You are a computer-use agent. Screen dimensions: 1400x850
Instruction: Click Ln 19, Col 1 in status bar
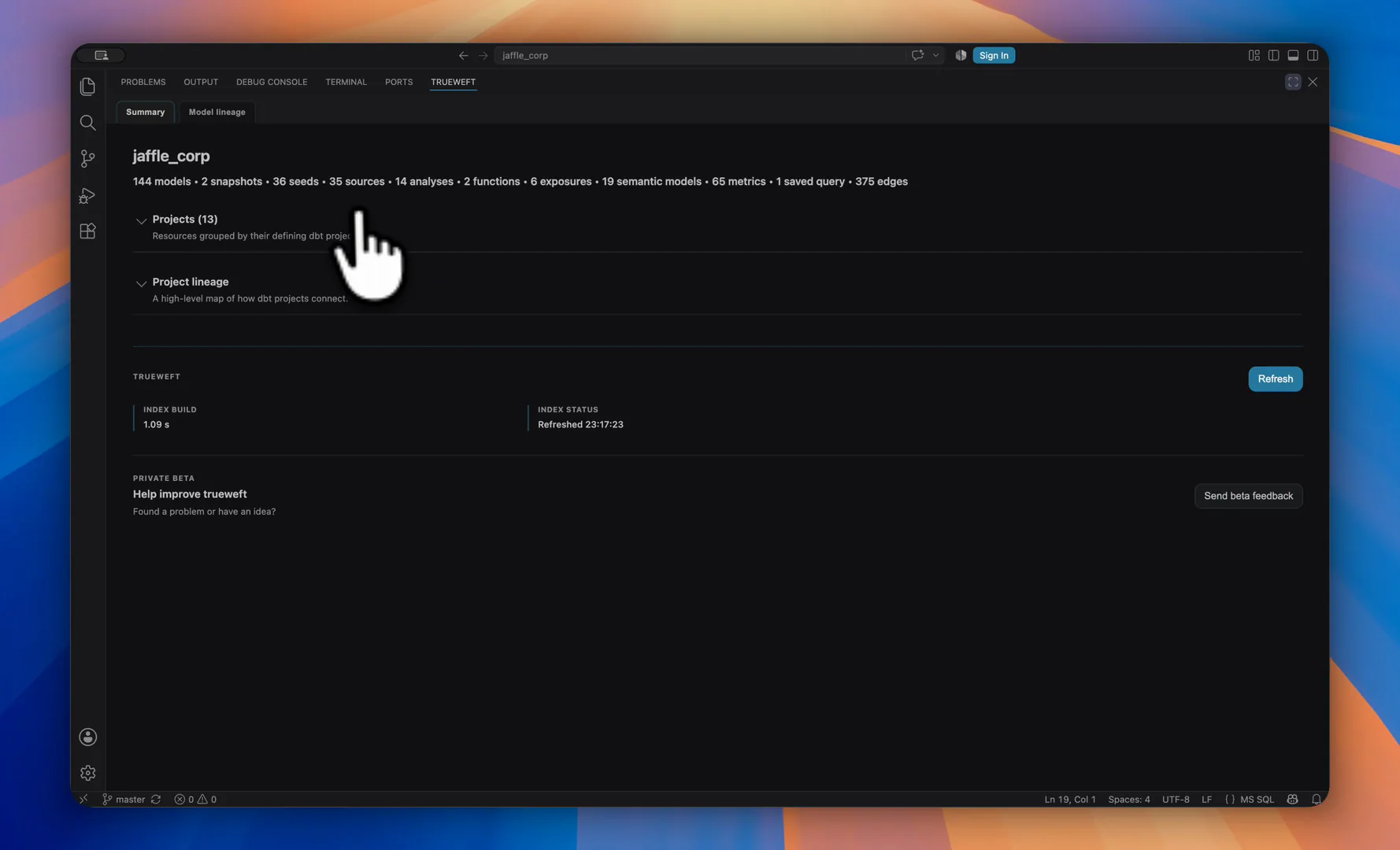[1069, 799]
